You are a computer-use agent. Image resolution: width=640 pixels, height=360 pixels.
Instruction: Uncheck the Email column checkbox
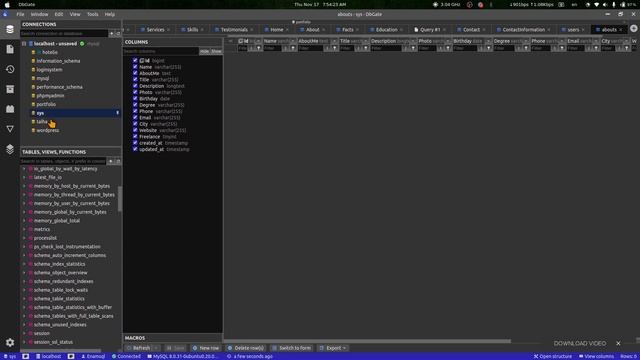(x=135, y=118)
